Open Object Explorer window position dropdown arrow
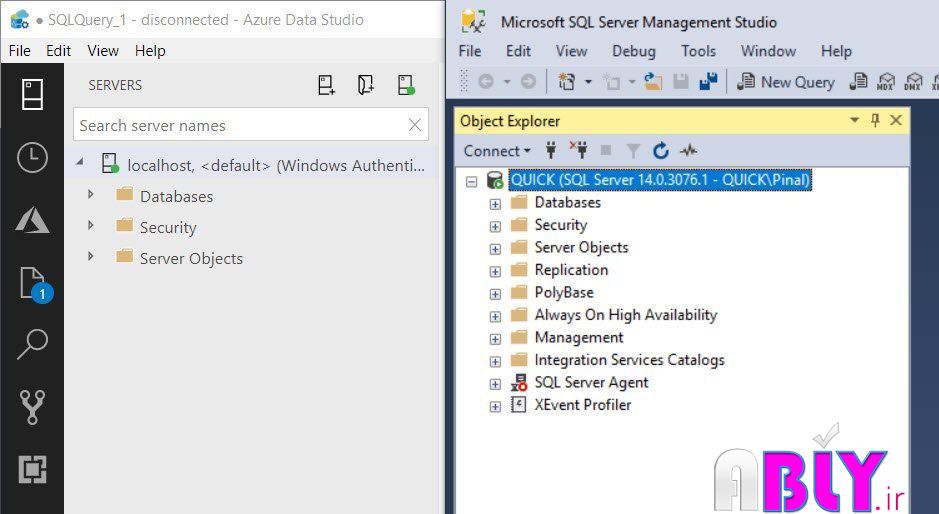 [x=855, y=120]
